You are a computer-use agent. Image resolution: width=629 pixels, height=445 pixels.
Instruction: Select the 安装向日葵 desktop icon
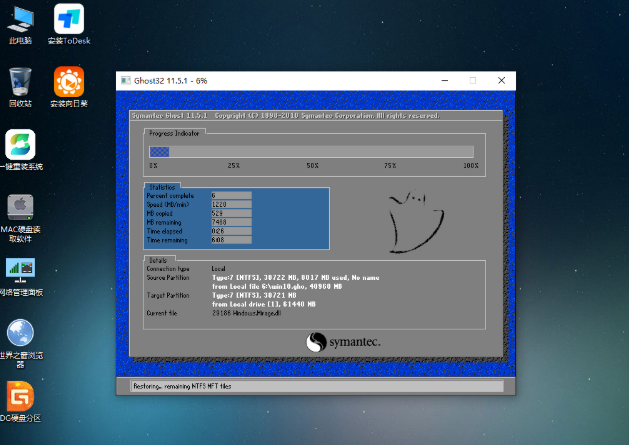click(69, 86)
